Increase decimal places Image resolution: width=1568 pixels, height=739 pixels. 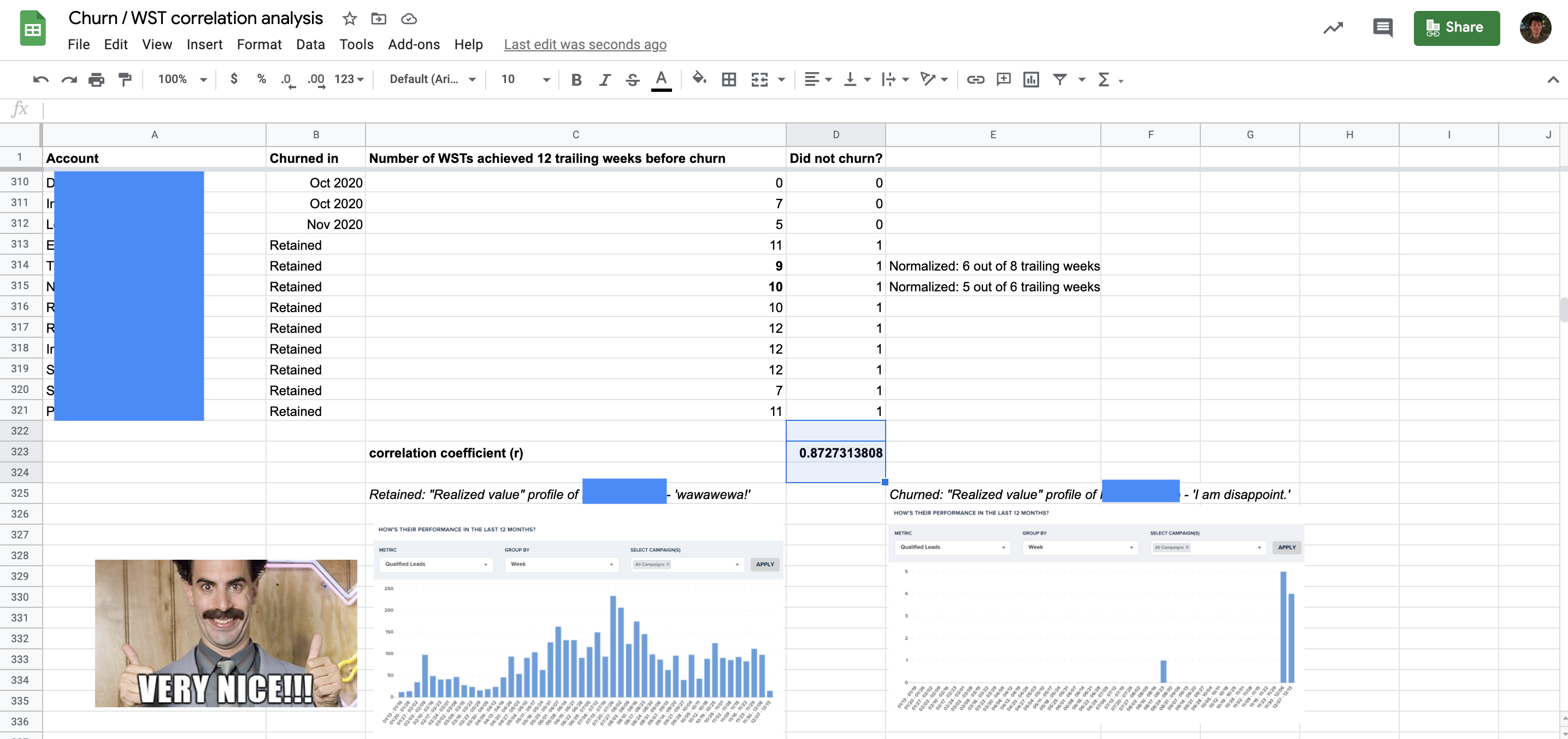[x=316, y=79]
